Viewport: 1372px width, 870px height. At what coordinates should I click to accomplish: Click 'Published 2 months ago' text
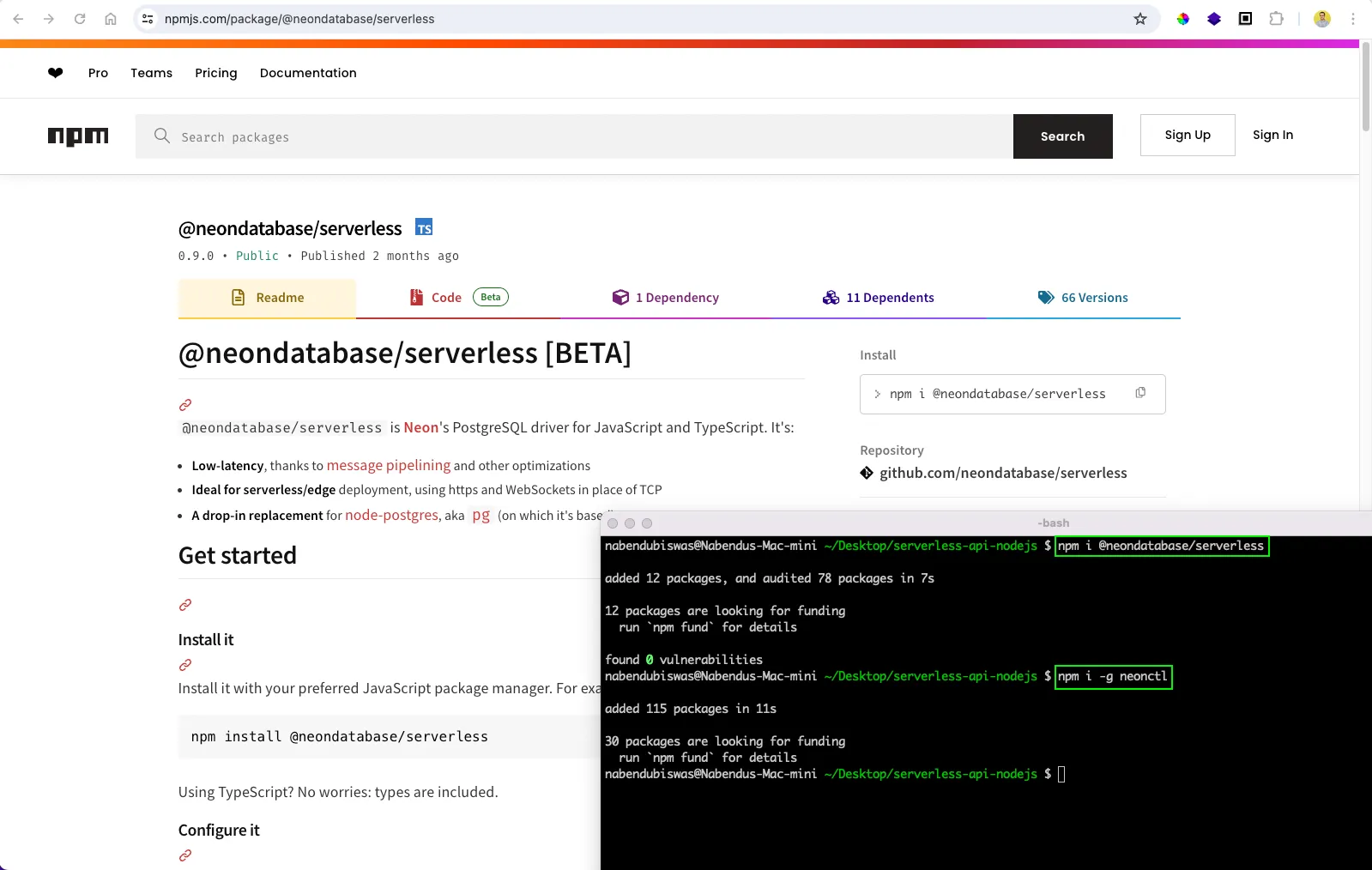pos(379,256)
